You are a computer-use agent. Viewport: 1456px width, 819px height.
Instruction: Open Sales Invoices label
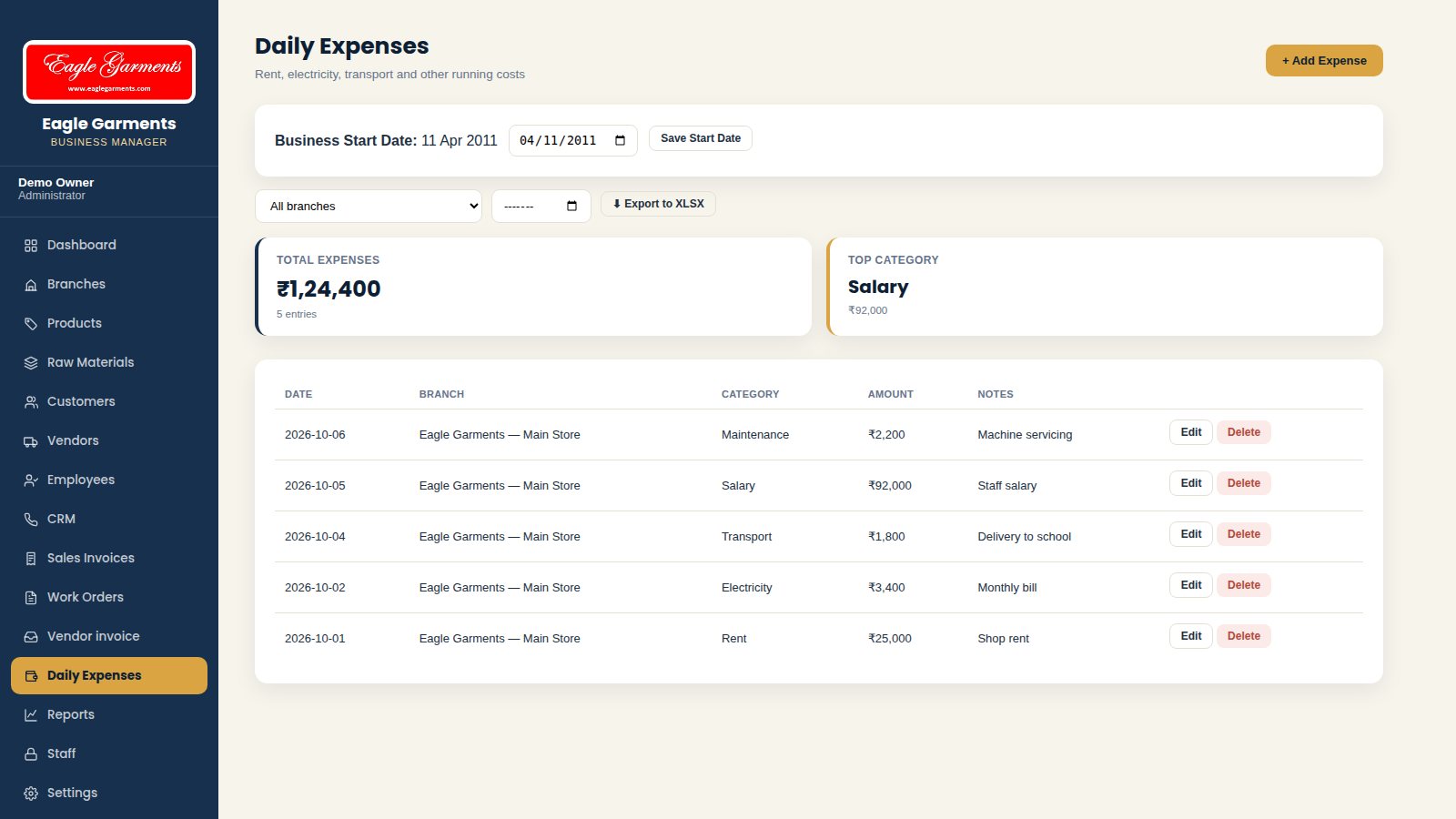coord(91,558)
